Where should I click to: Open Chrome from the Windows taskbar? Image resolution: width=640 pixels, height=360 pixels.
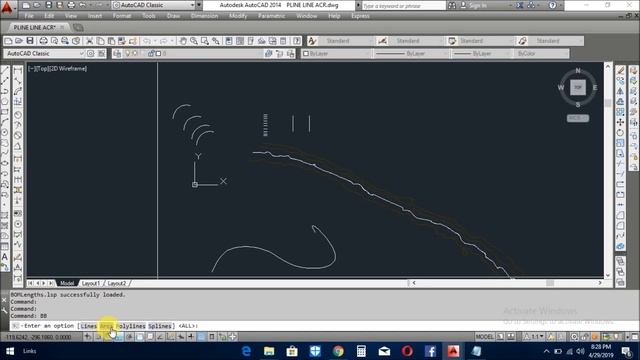pyautogui.click(x=338, y=351)
